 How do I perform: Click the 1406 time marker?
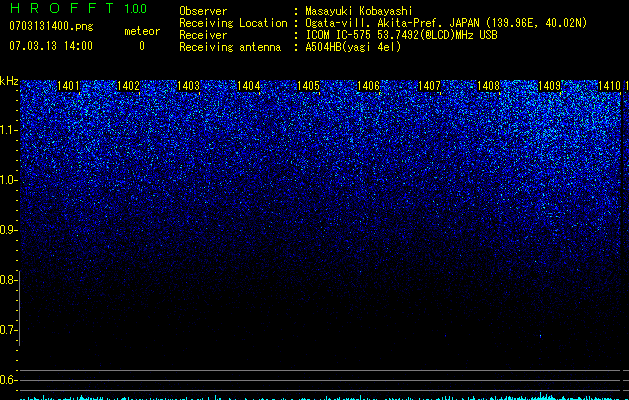coord(369,86)
